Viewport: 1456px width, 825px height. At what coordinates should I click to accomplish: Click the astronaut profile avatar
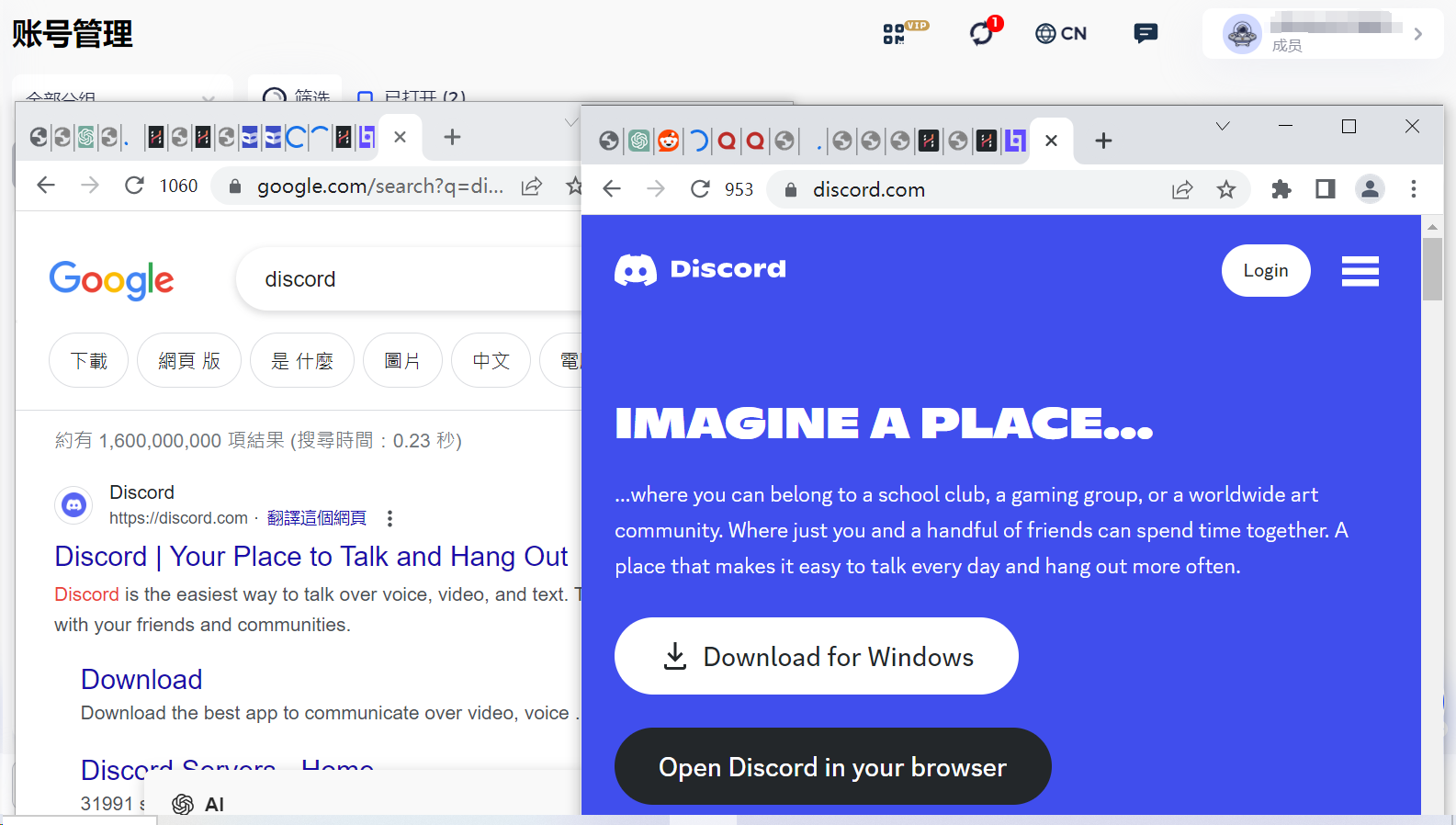pyautogui.click(x=1242, y=34)
